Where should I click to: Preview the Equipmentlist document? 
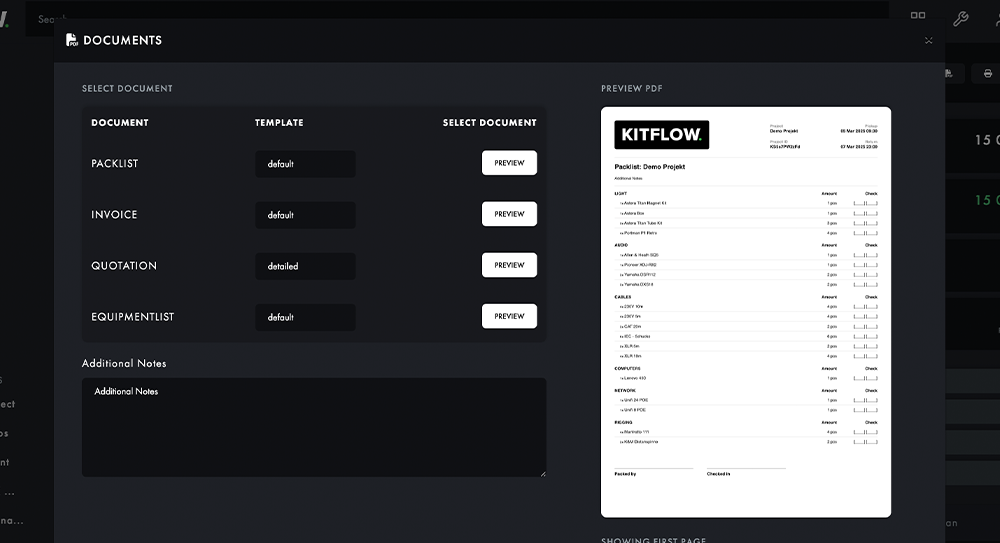509,316
